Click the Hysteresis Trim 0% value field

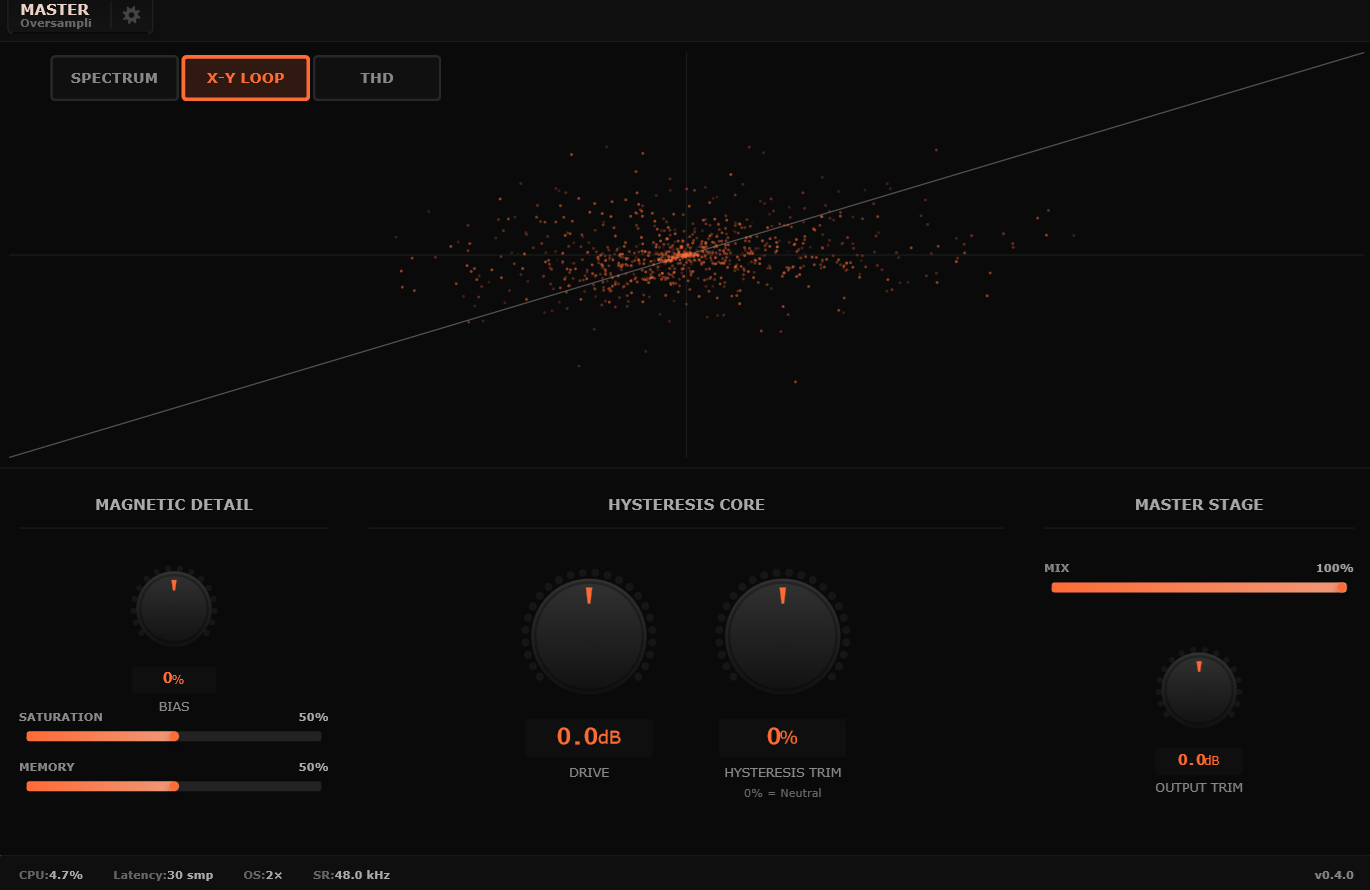782,738
